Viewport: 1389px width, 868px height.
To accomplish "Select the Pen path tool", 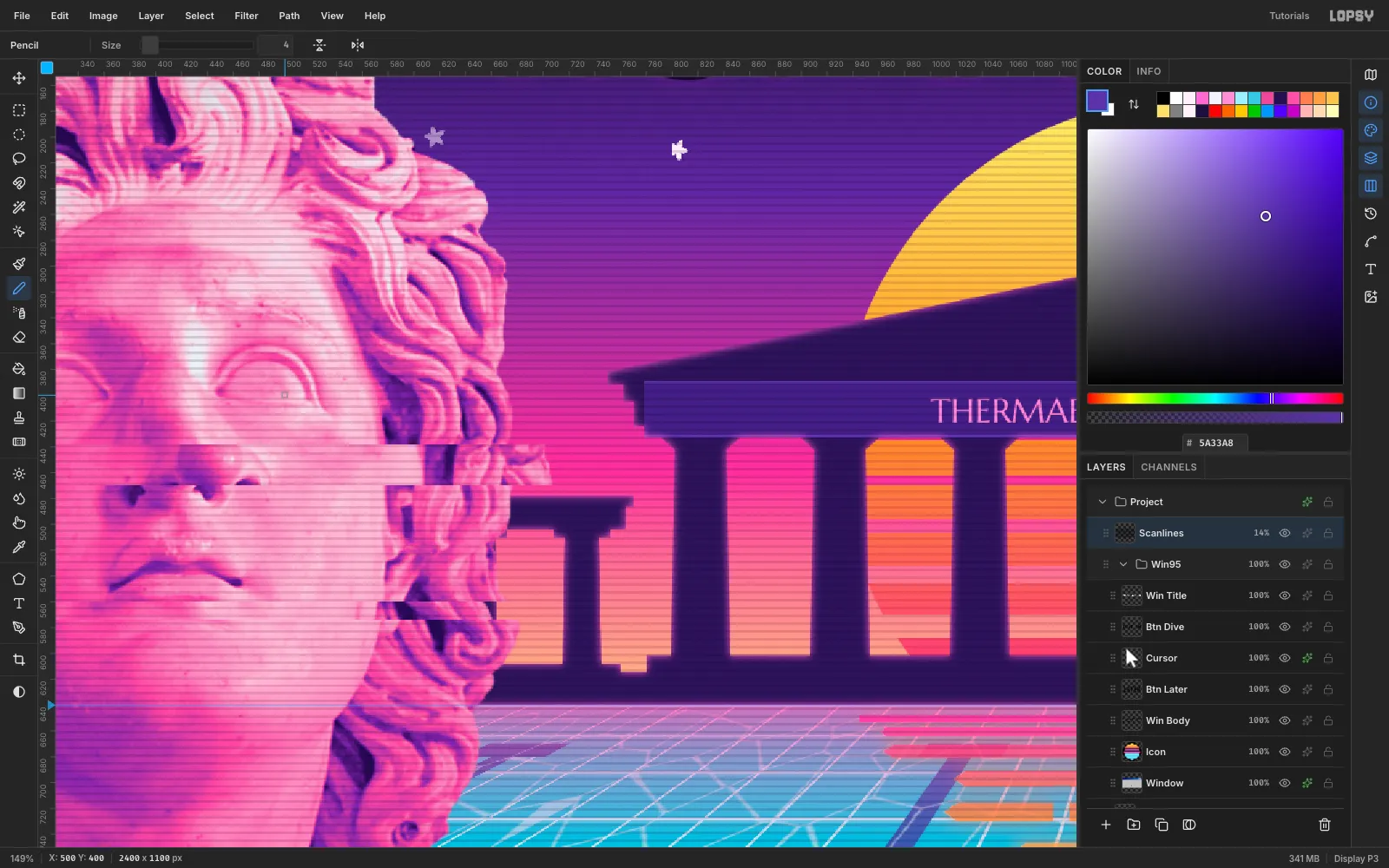I will click(x=18, y=628).
